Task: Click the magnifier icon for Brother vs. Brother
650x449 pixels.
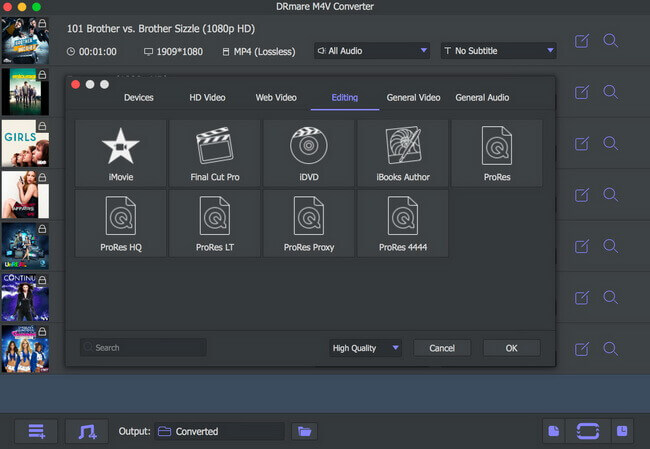Action: [x=611, y=41]
